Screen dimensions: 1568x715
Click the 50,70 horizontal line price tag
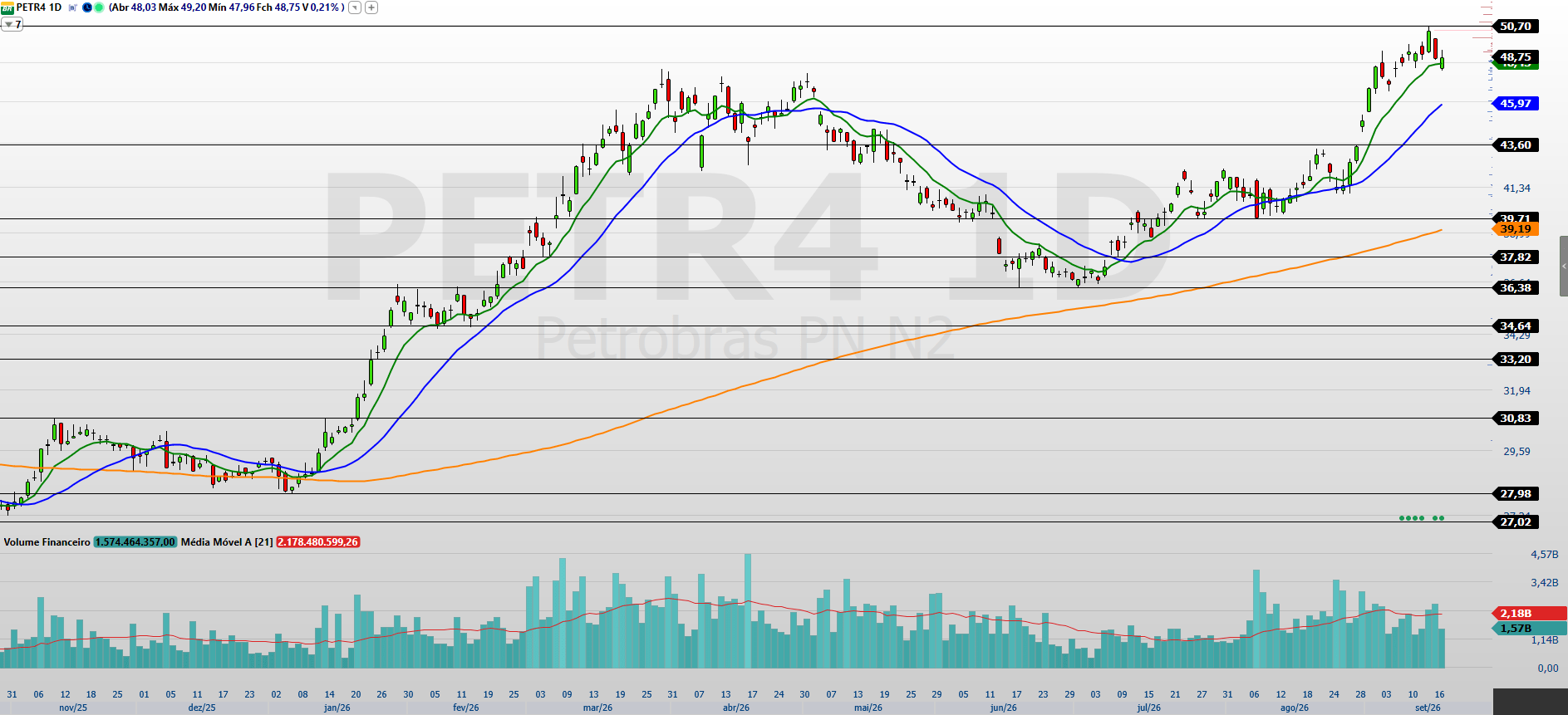[x=1516, y=27]
